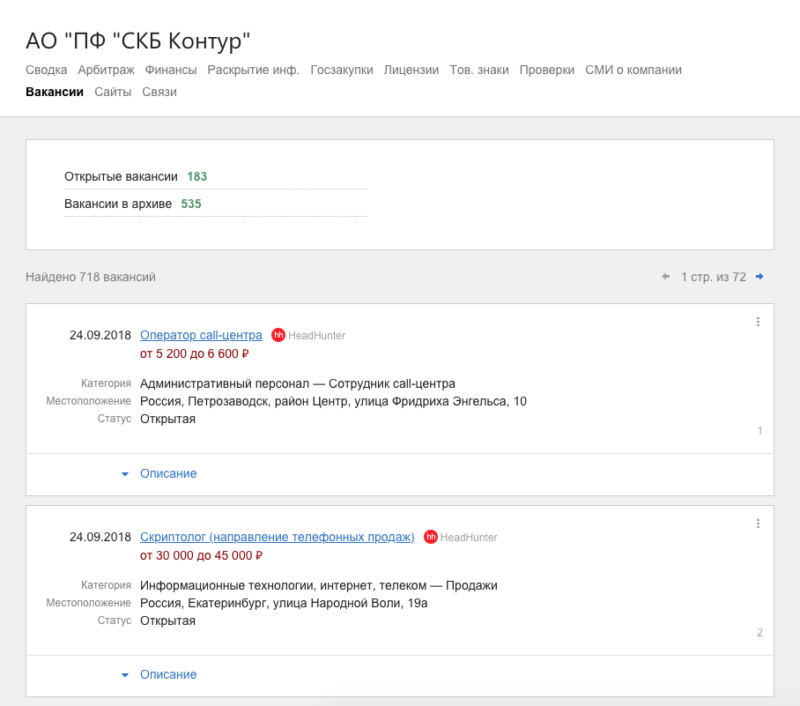
Task: Filter by archived vacancies count 535
Action: (191, 204)
